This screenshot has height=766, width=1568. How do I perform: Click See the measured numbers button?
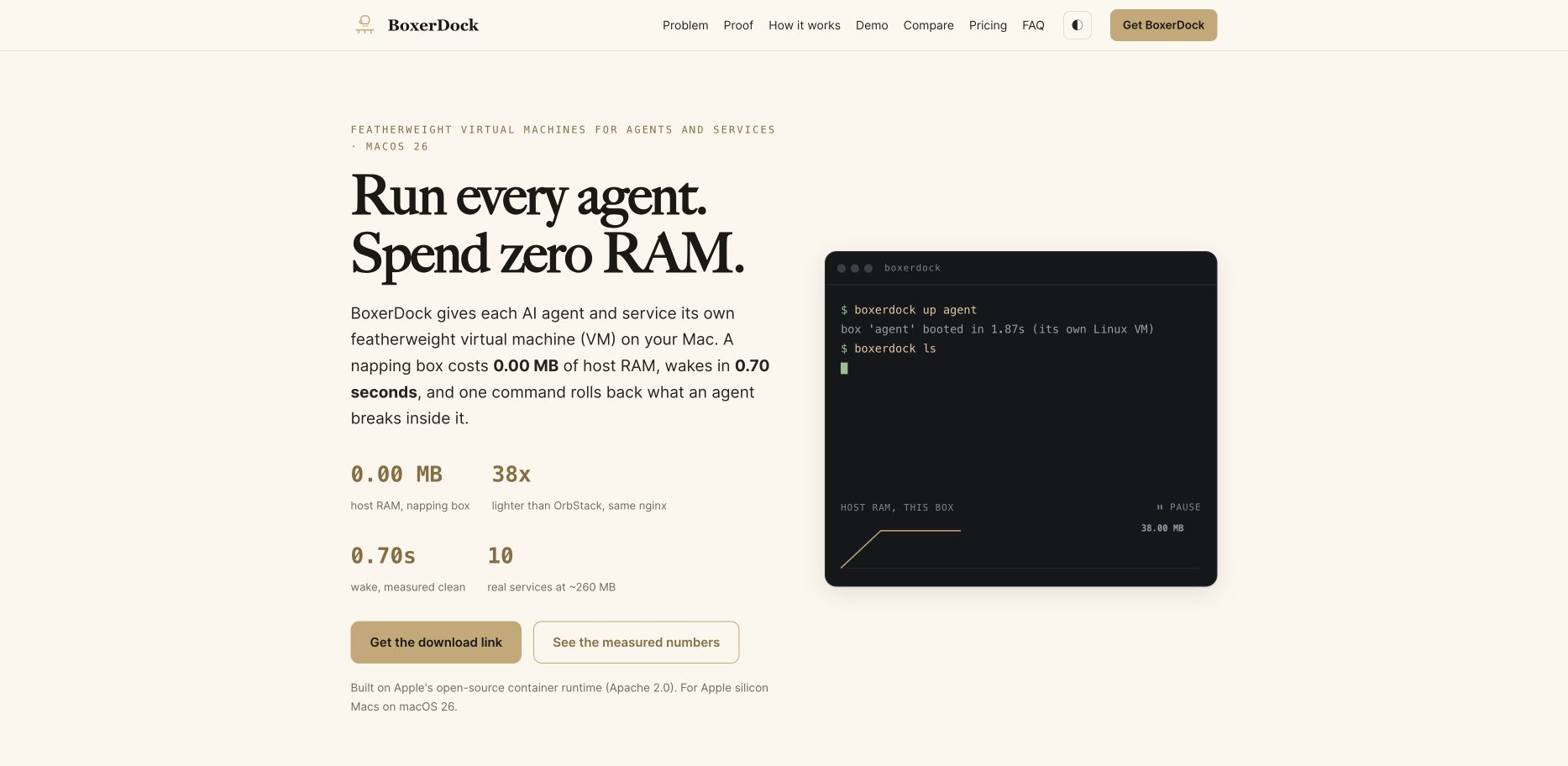pyautogui.click(x=636, y=643)
